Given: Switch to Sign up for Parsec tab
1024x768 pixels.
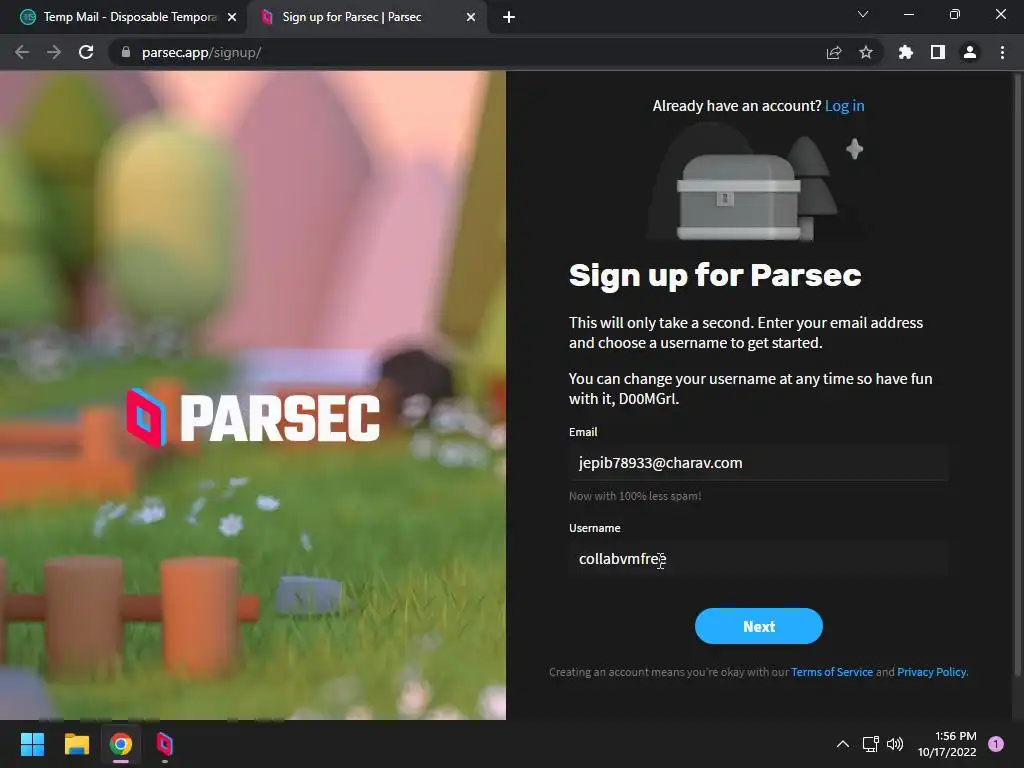Looking at the screenshot, I should (x=366, y=17).
